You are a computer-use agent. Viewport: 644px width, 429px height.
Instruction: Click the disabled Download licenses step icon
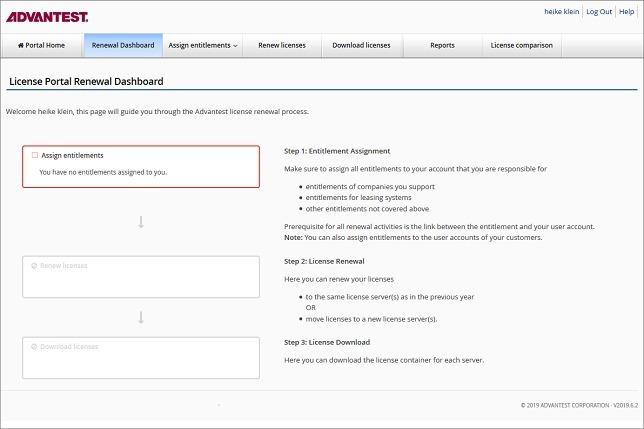tap(35, 346)
